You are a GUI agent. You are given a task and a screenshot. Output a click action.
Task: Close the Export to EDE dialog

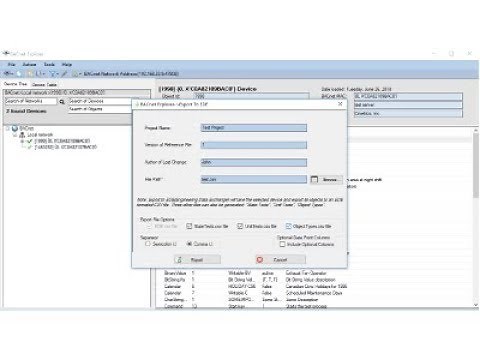point(340,104)
